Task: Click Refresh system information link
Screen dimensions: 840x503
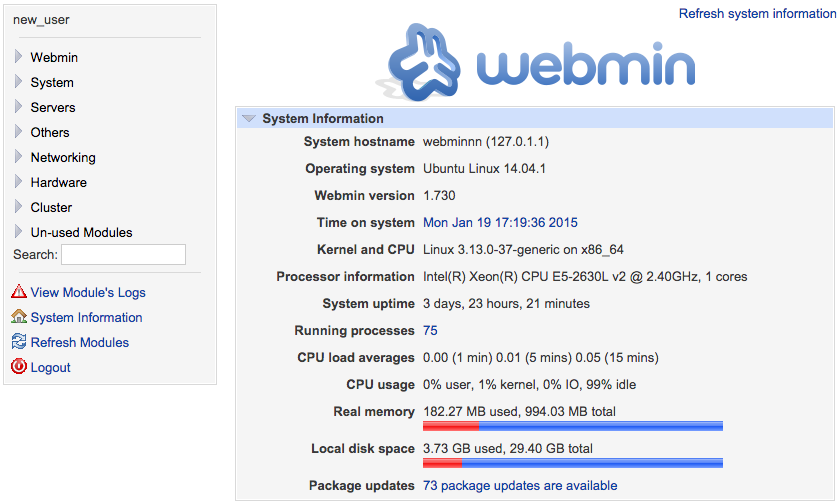Action: point(757,14)
